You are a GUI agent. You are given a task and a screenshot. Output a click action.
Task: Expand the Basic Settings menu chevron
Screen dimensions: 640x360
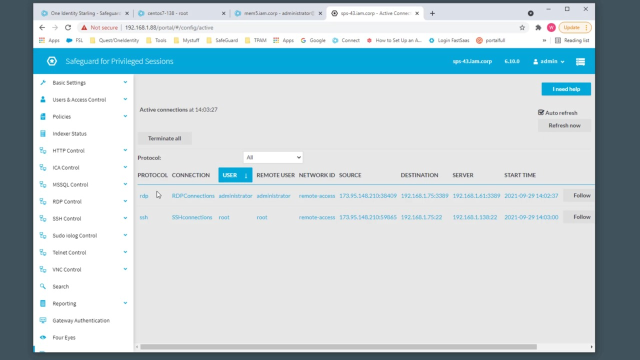click(125, 82)
